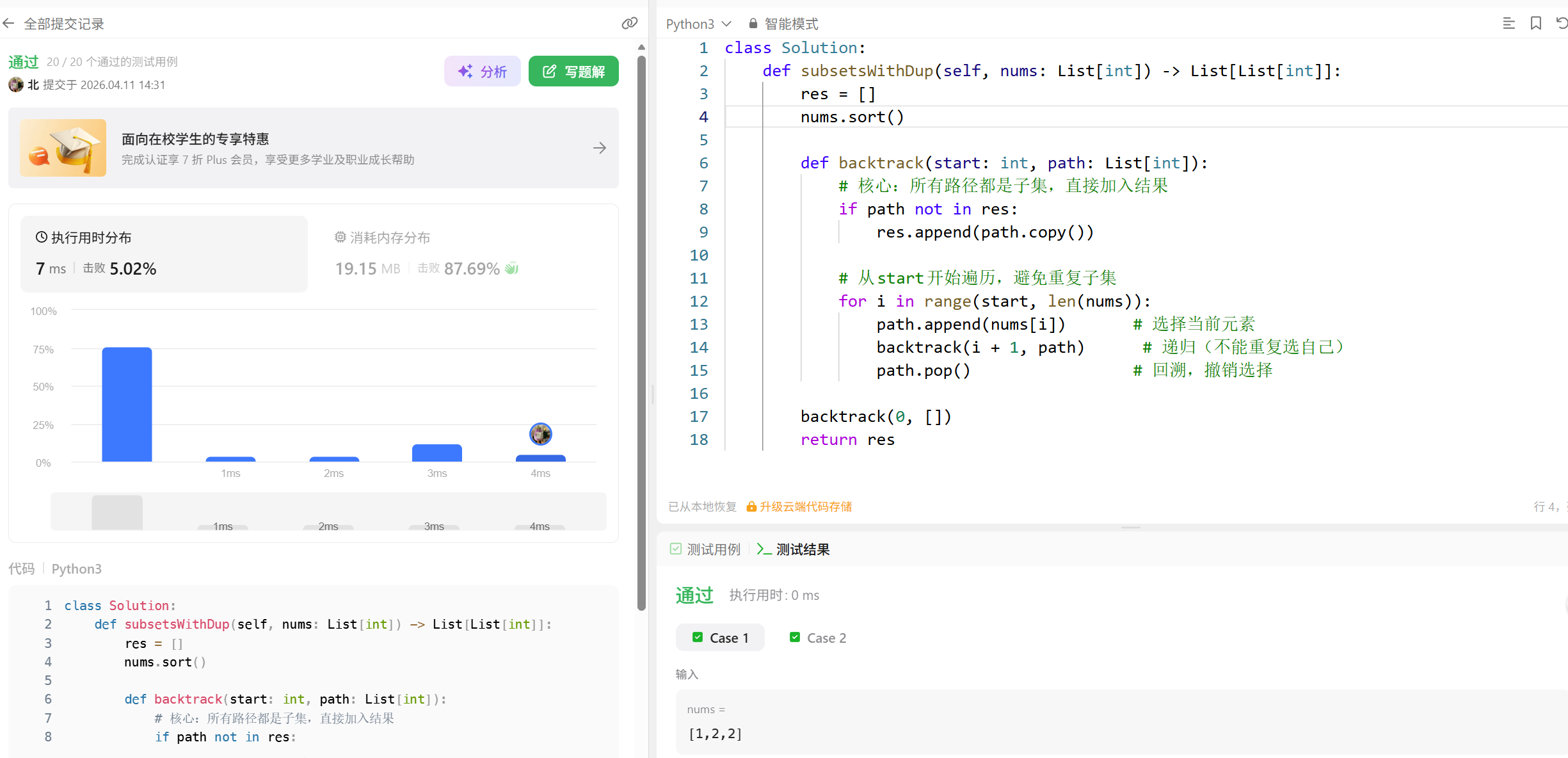Image resolution: width=1568 pixels, height=758 pixels.
Task: Click the lock icon beside 智能模式
Action: pyautogui.click(x=753, y=24)
